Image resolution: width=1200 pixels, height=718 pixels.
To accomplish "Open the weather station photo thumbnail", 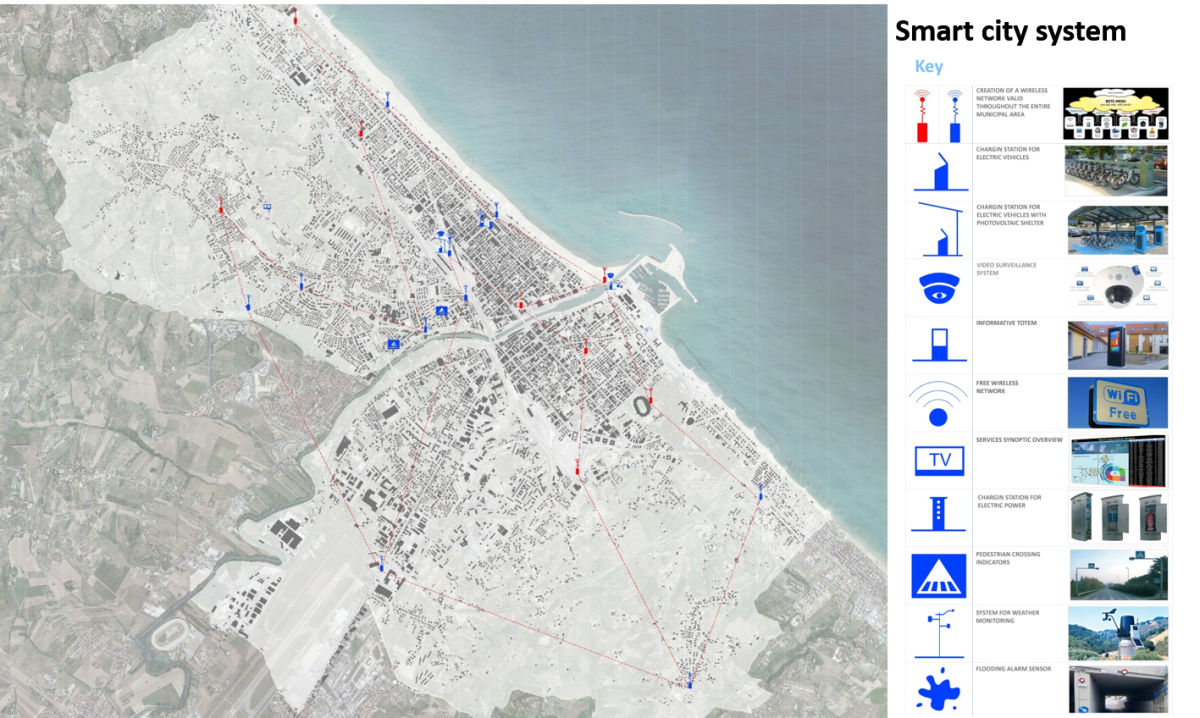I will coord(1118,632).
